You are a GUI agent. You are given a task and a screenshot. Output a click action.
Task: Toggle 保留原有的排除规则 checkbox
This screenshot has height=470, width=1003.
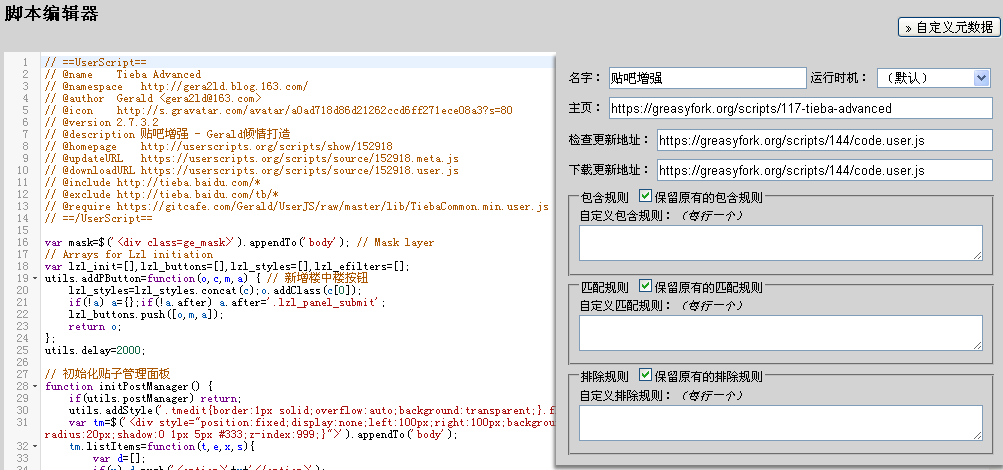tap(645, 375)
